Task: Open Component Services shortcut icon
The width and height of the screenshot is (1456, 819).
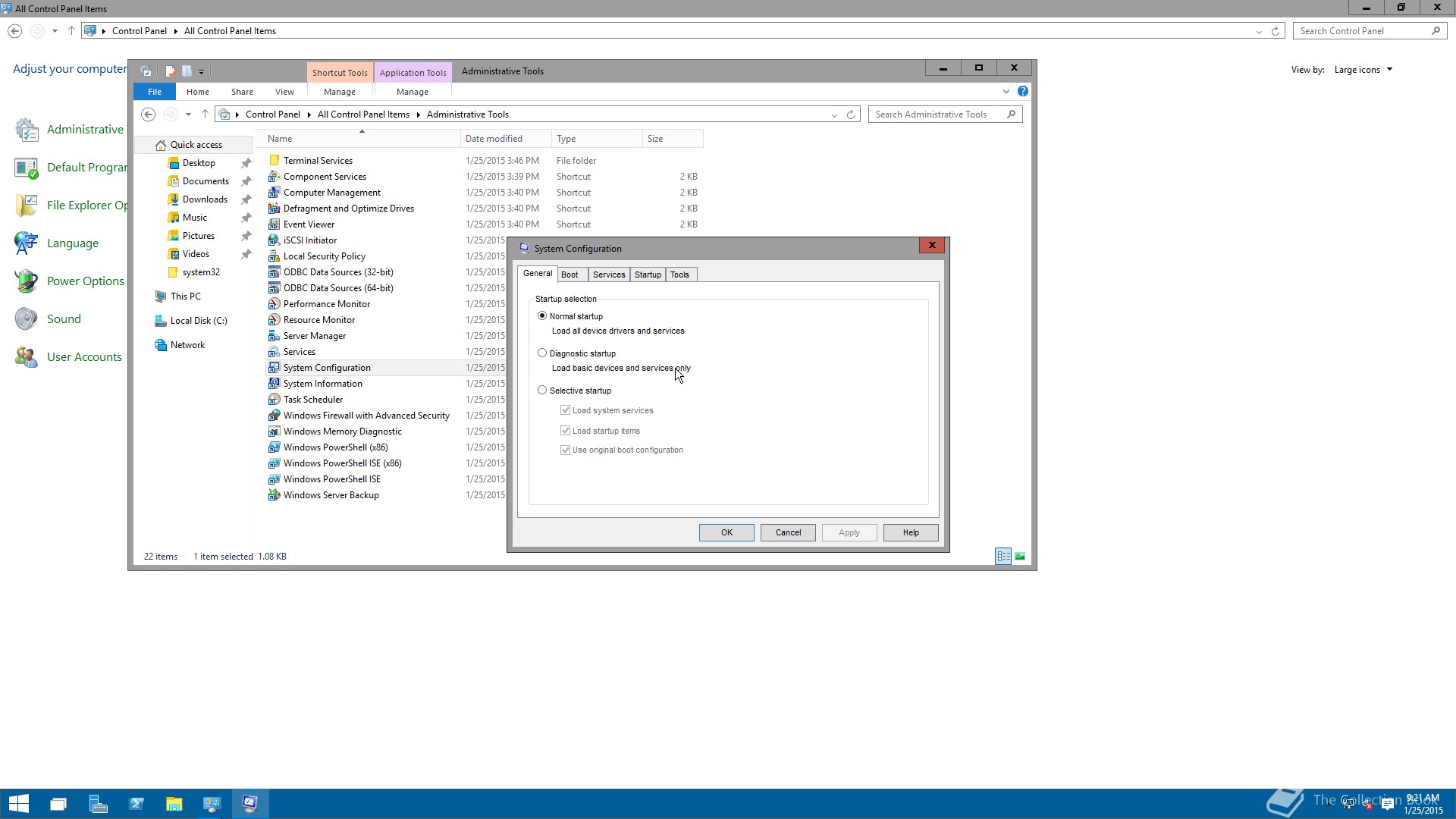Action: click(274, 177)
